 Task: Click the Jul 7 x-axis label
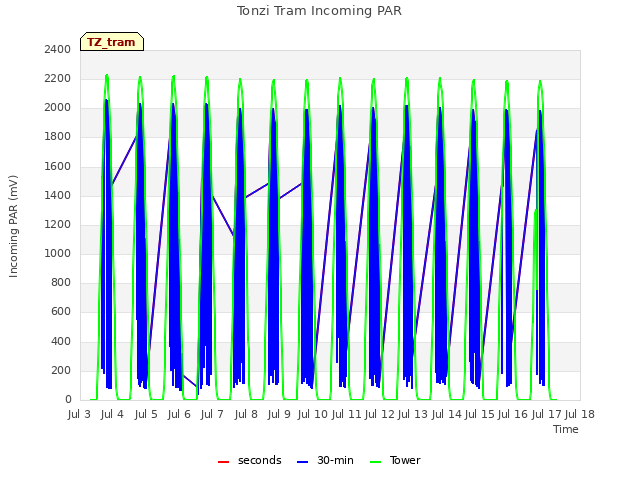coord(212,414)
